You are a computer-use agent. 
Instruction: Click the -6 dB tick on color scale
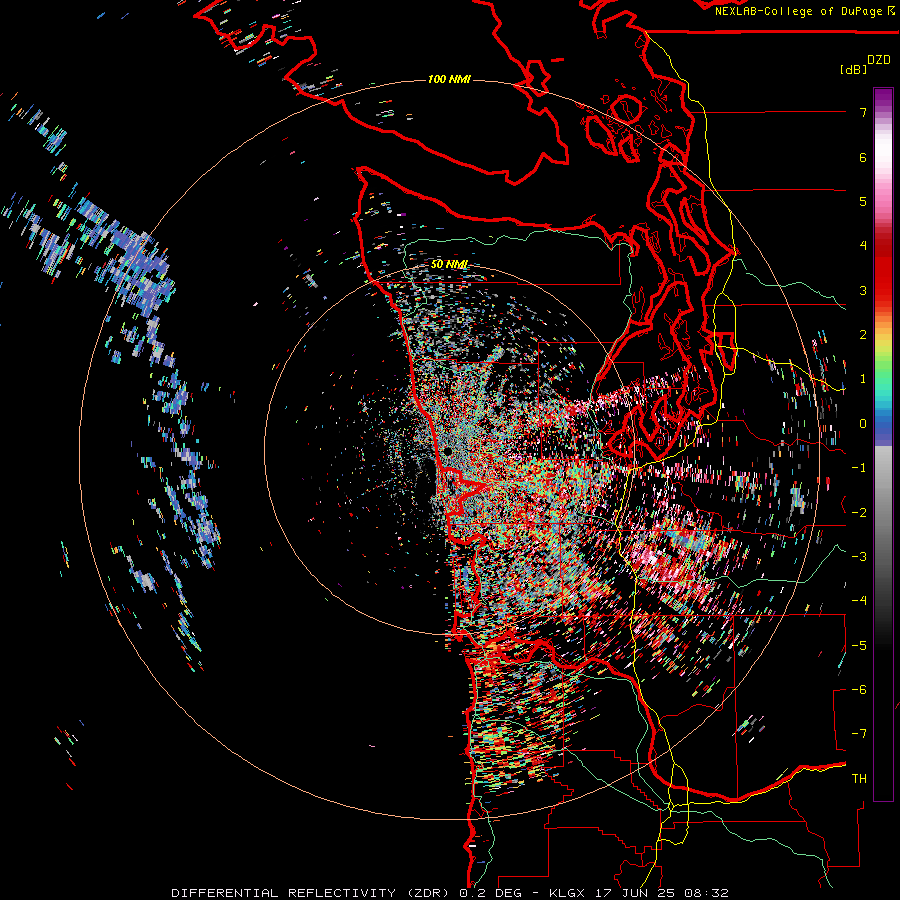point(859,690)
